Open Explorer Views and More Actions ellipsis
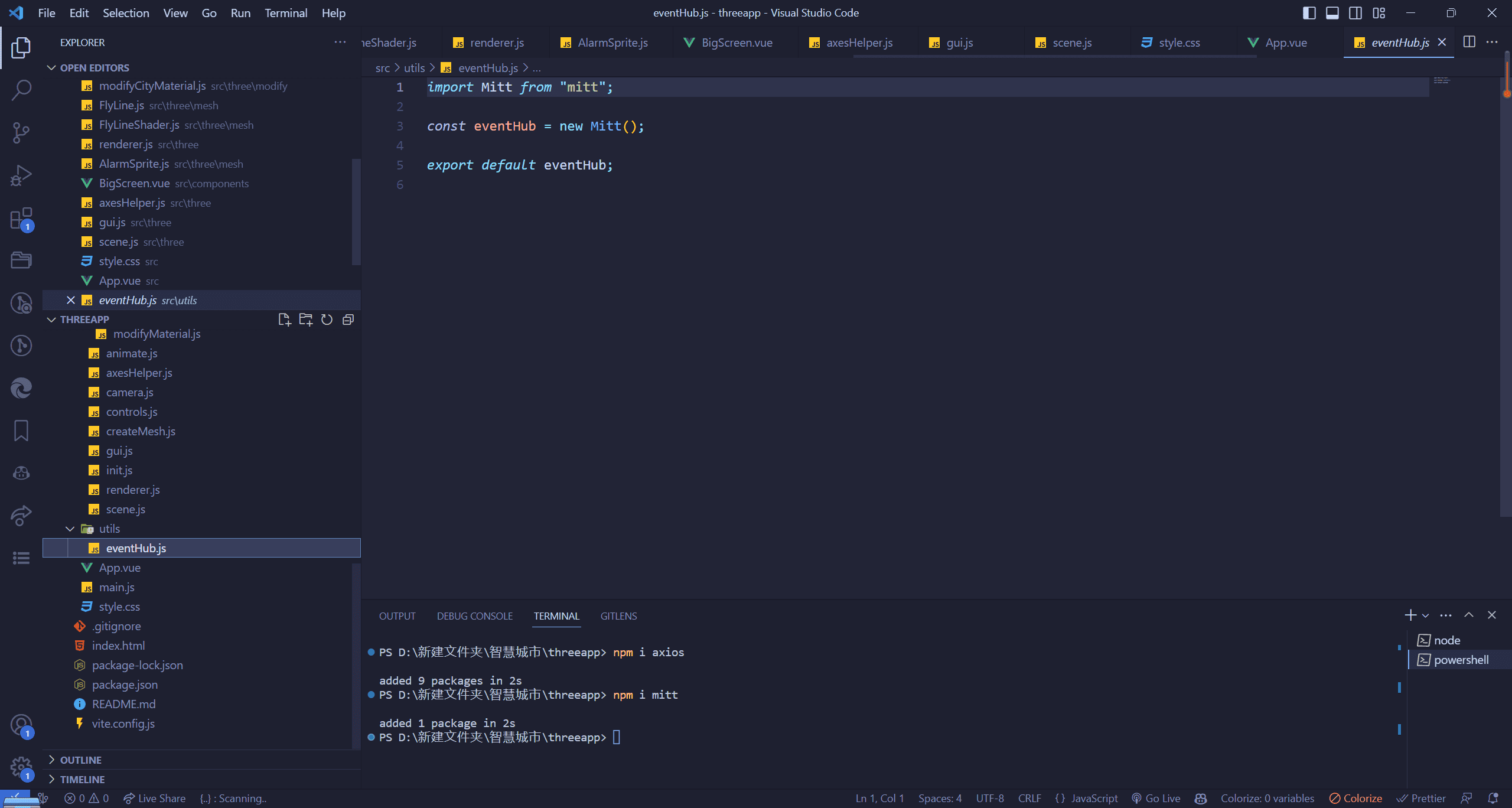Viewport: 1512px width, 808px height. tap(340, 42)
